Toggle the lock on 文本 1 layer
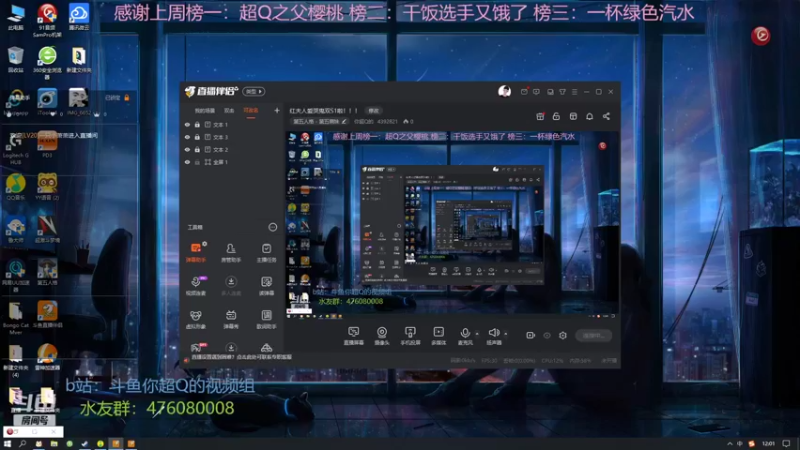Image resolution: width=800 pixels, height=450 pixels. click(x=197, y=124)
